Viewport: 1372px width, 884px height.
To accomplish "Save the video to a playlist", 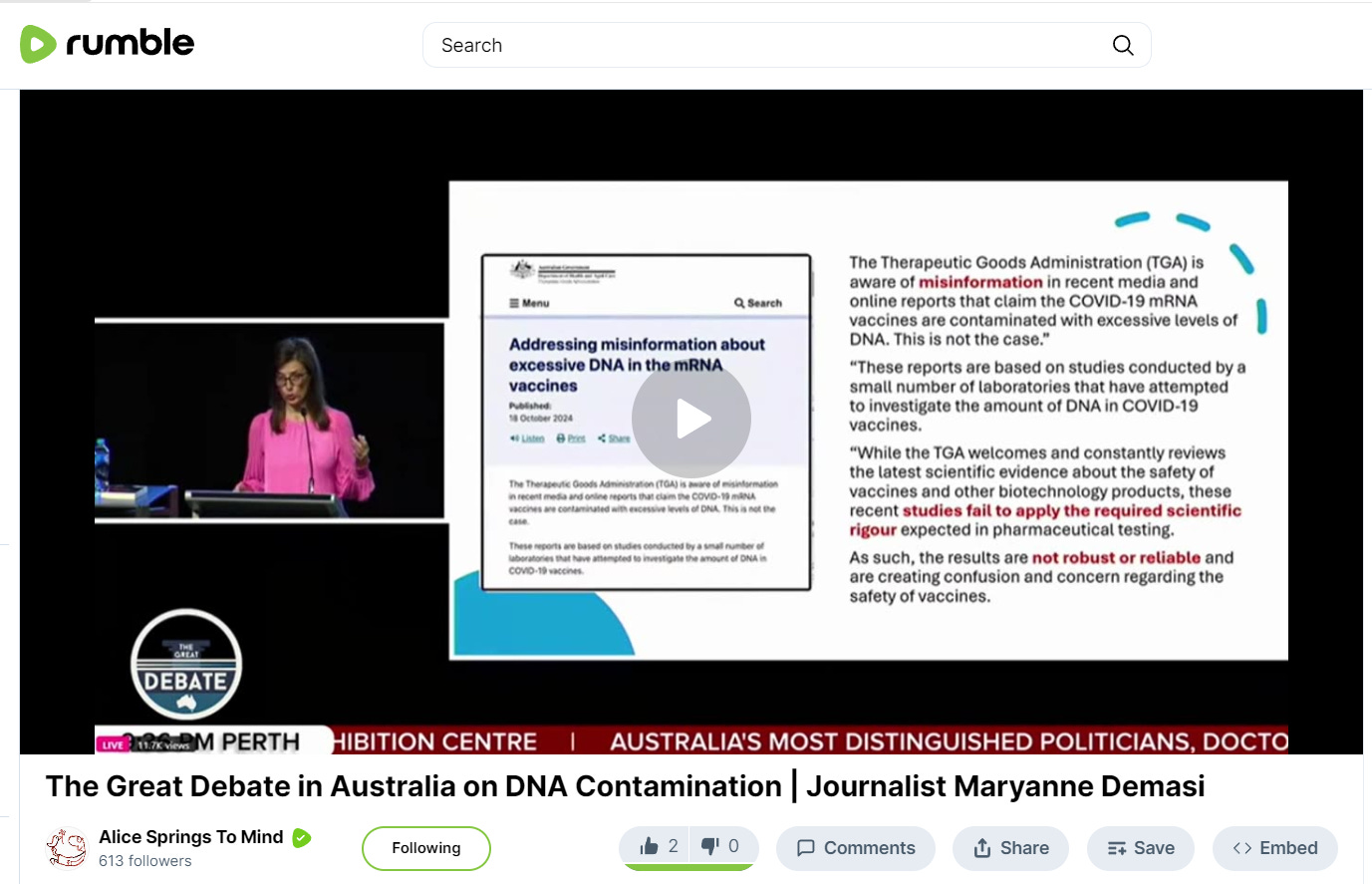I will pos(1141,848).
